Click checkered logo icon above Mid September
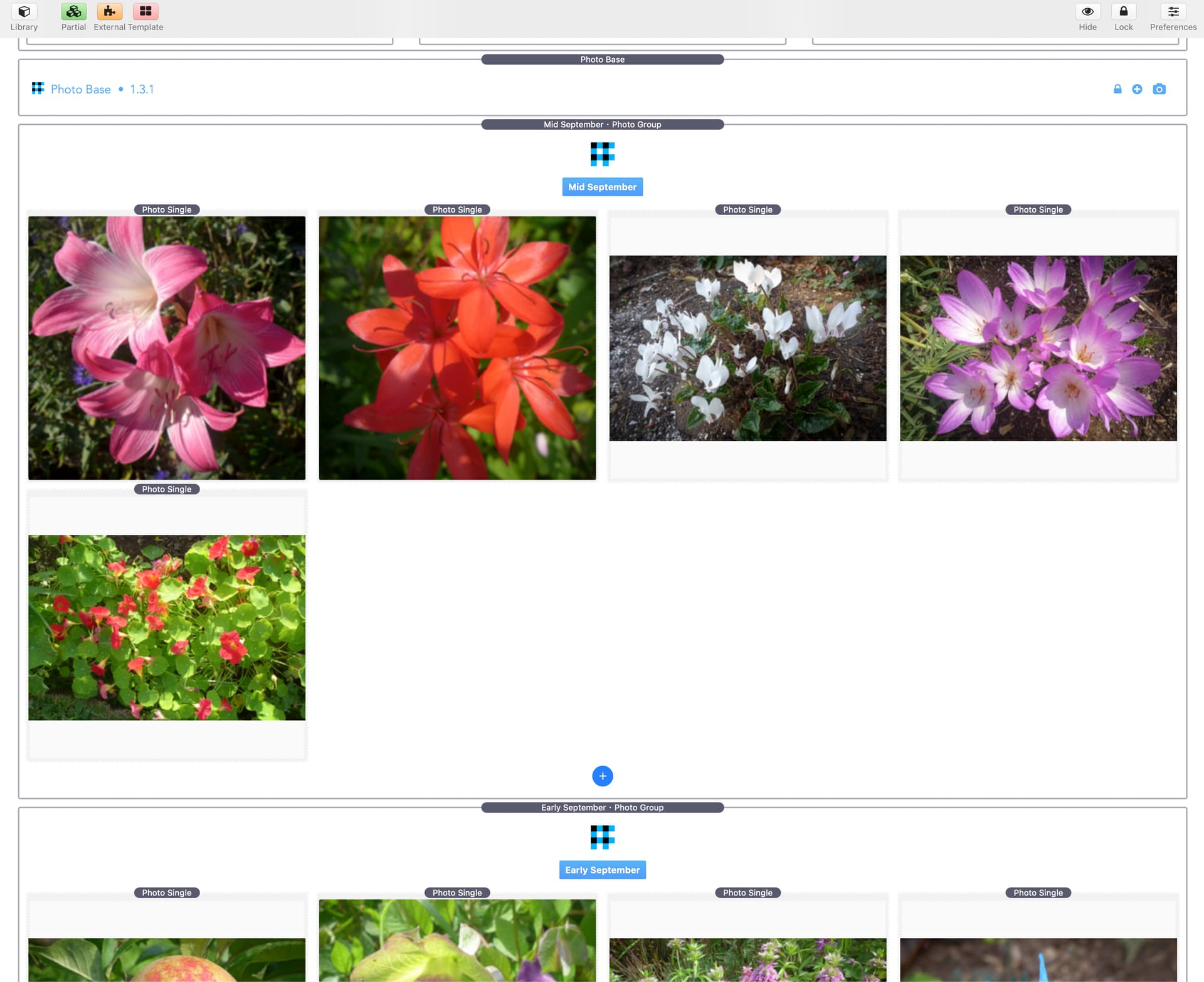1204x982 pixels. tap(602, 154)
